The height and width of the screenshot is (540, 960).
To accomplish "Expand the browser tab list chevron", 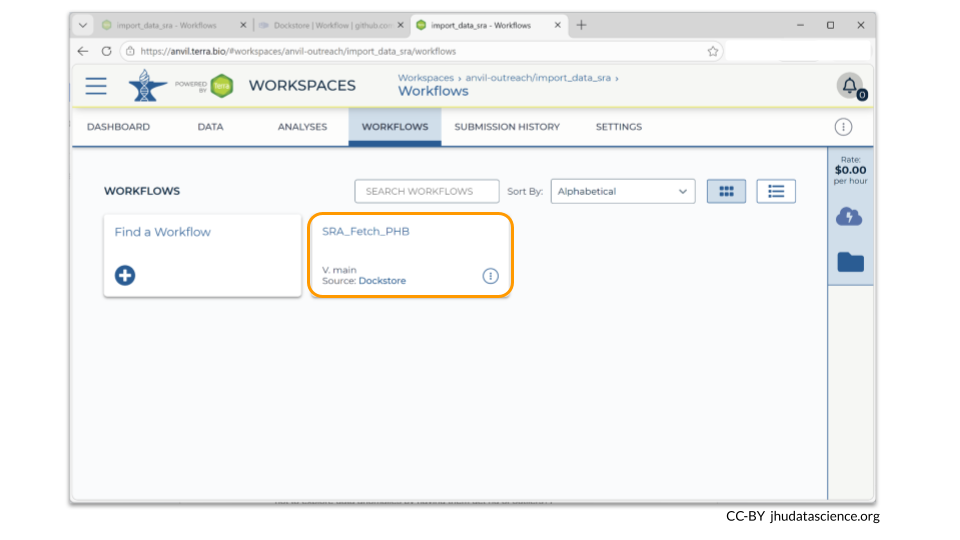I will tap(83, 25).
